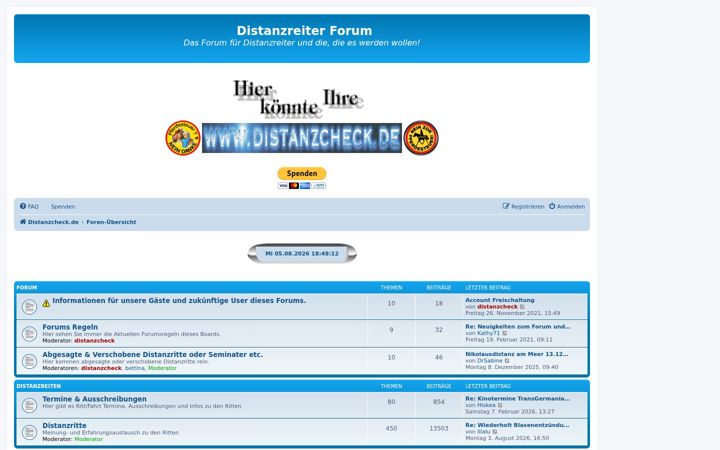Click topic count 450 in Distanzritte row
Image resolution: width=720 pixels, height=450 pixels.
tap(391, 428)
